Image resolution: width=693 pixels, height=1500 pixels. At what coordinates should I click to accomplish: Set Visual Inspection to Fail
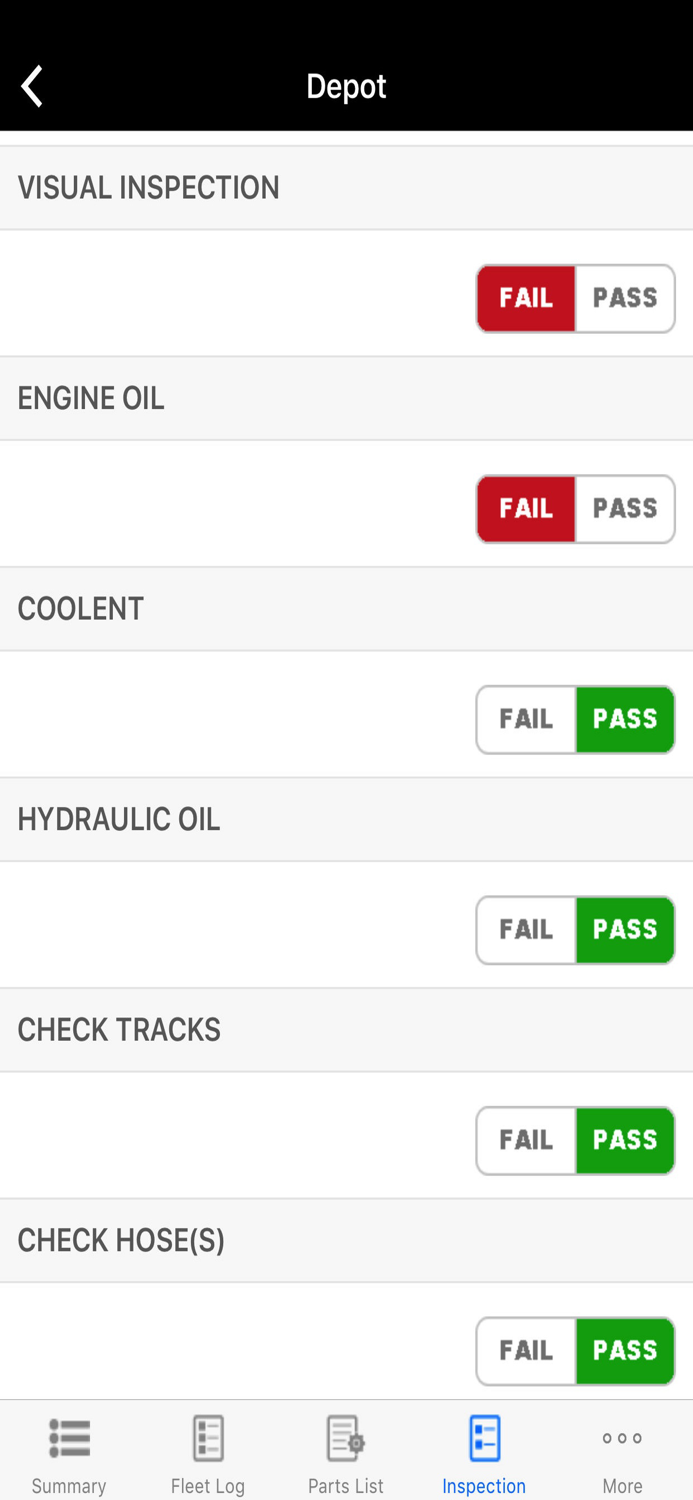[526, 298]
